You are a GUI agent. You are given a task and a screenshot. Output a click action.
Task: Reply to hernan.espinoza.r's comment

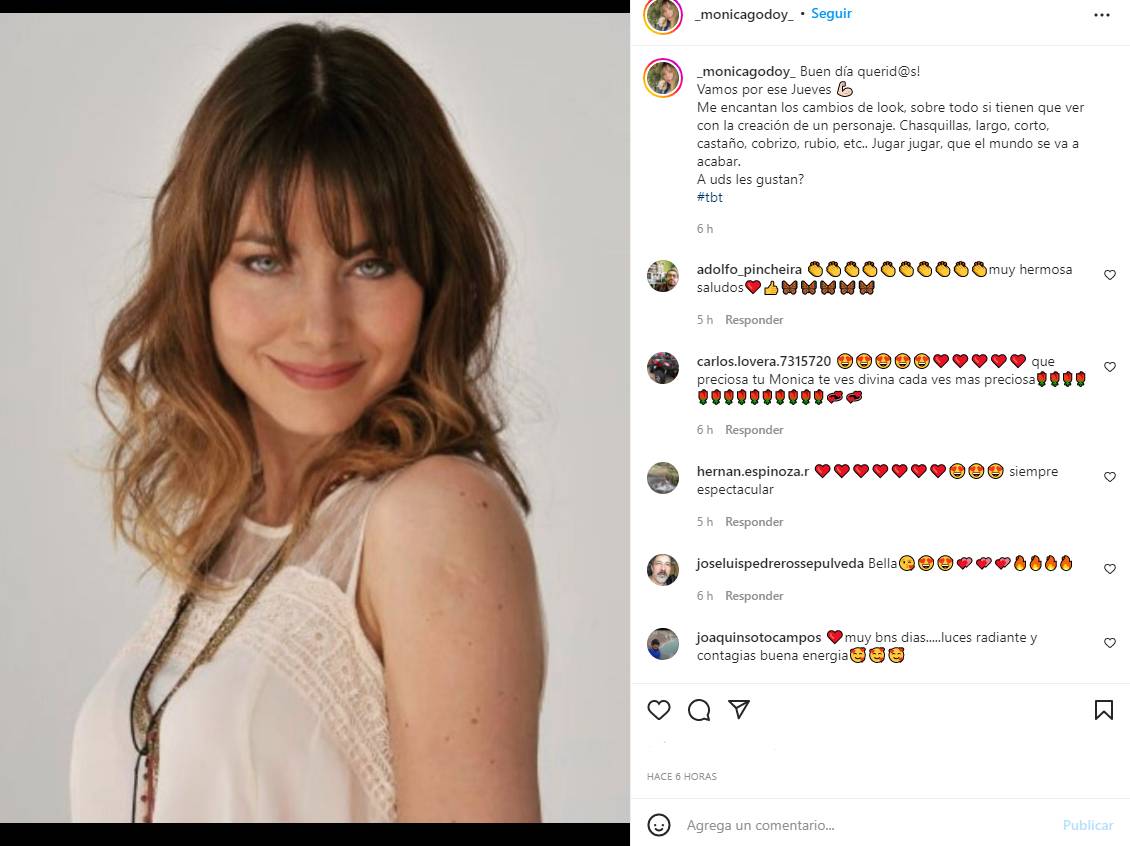pos(754,522)
